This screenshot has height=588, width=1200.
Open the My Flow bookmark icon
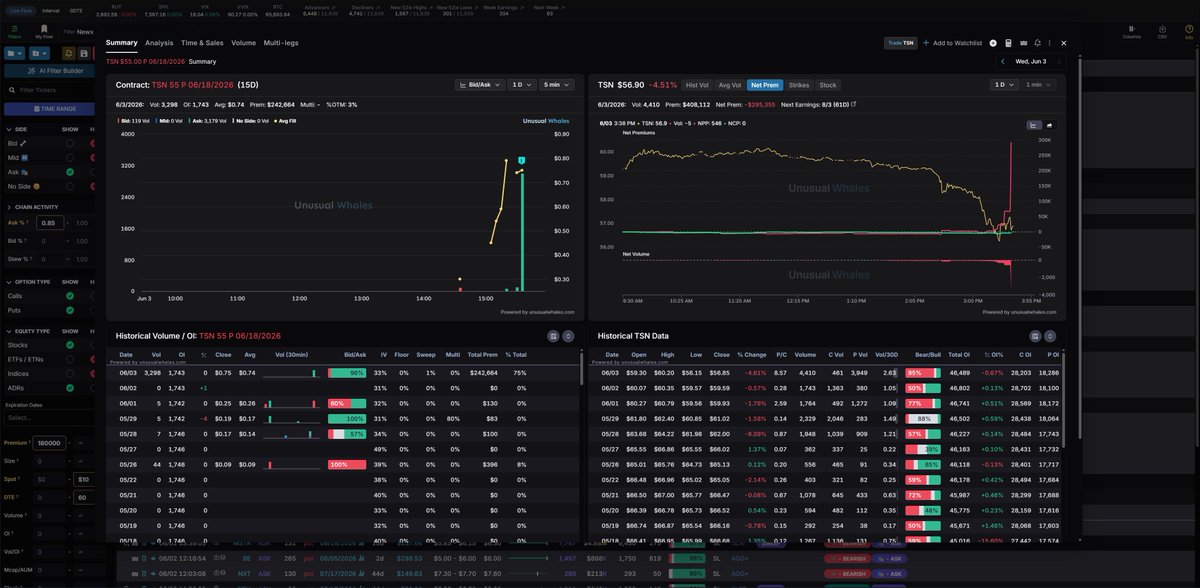(x=44, y=31)
